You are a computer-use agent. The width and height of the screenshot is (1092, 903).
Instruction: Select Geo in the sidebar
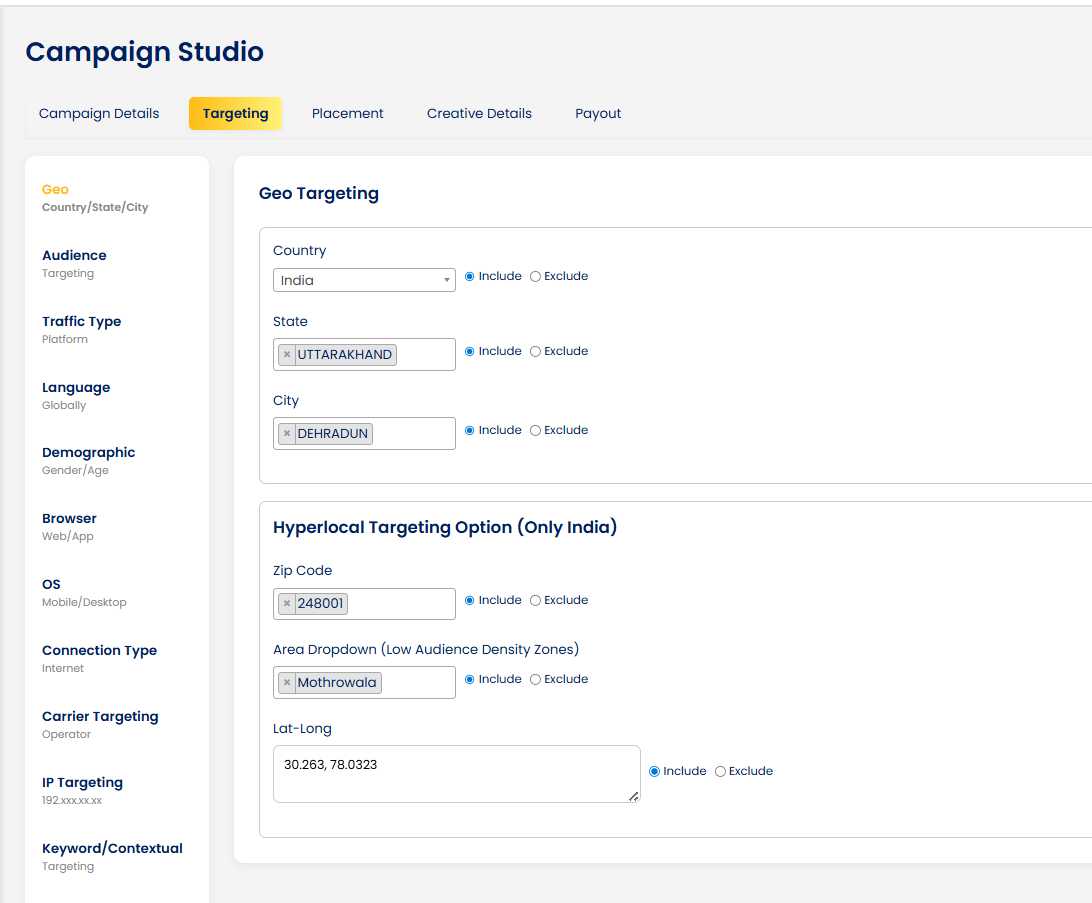pyautogui.click(x=95, y=198)
